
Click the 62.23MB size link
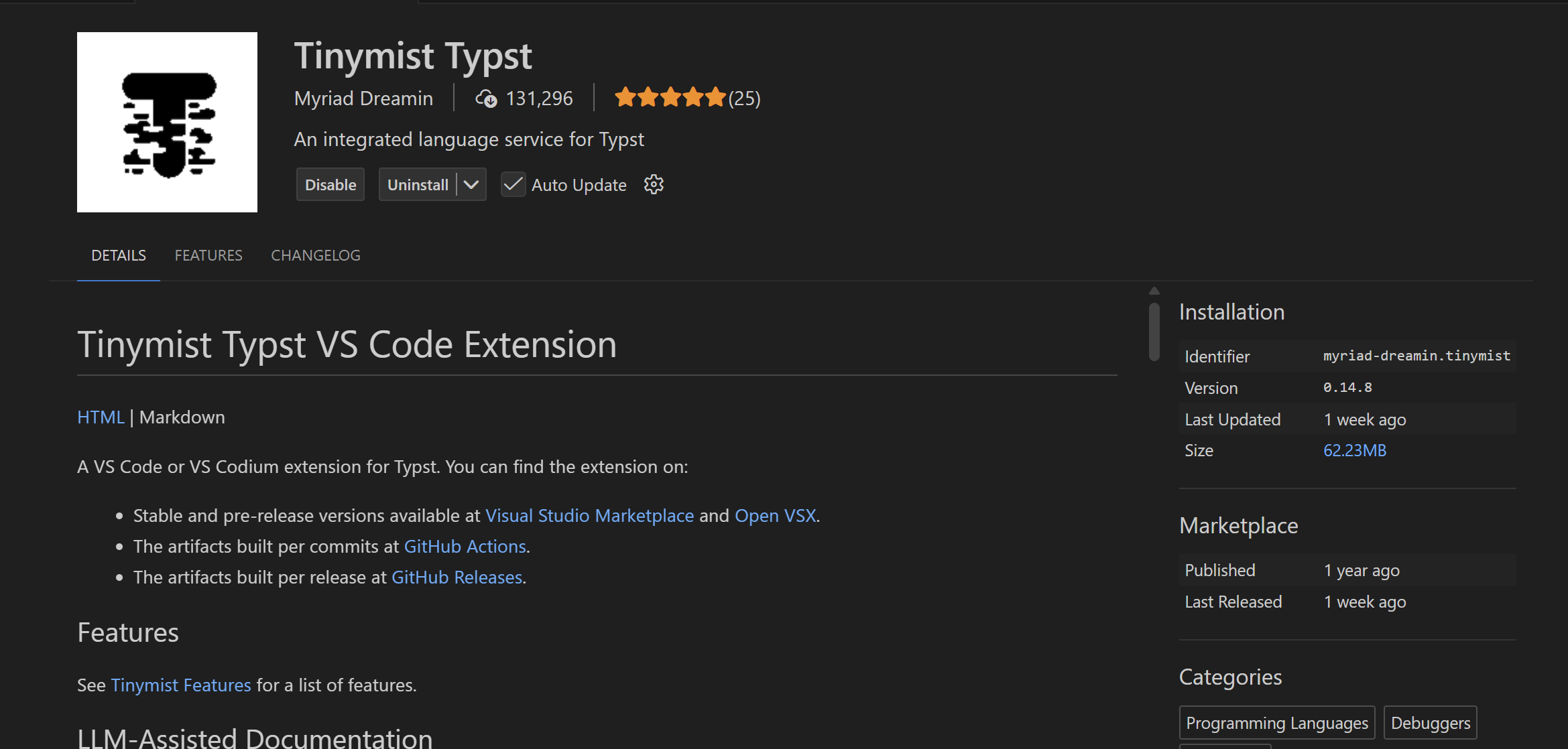point(1354,450)
